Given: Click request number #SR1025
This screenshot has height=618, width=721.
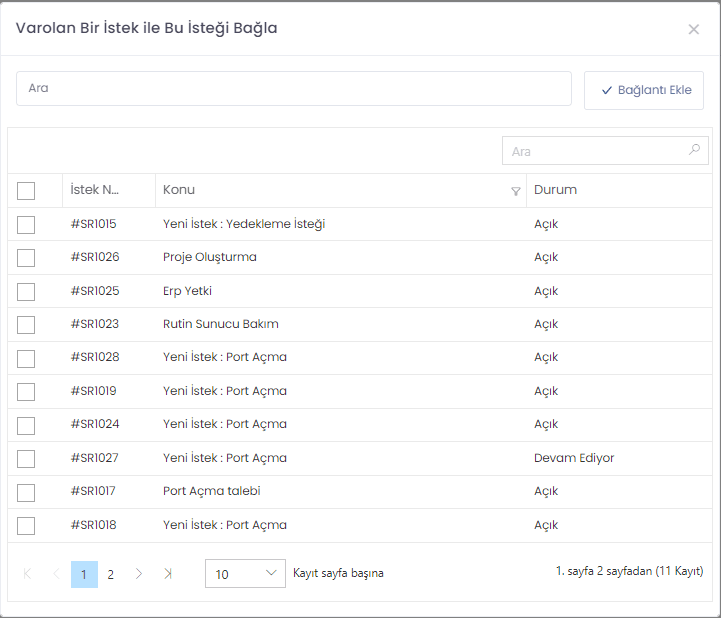Looking at the screenshot, I should 95,291.
